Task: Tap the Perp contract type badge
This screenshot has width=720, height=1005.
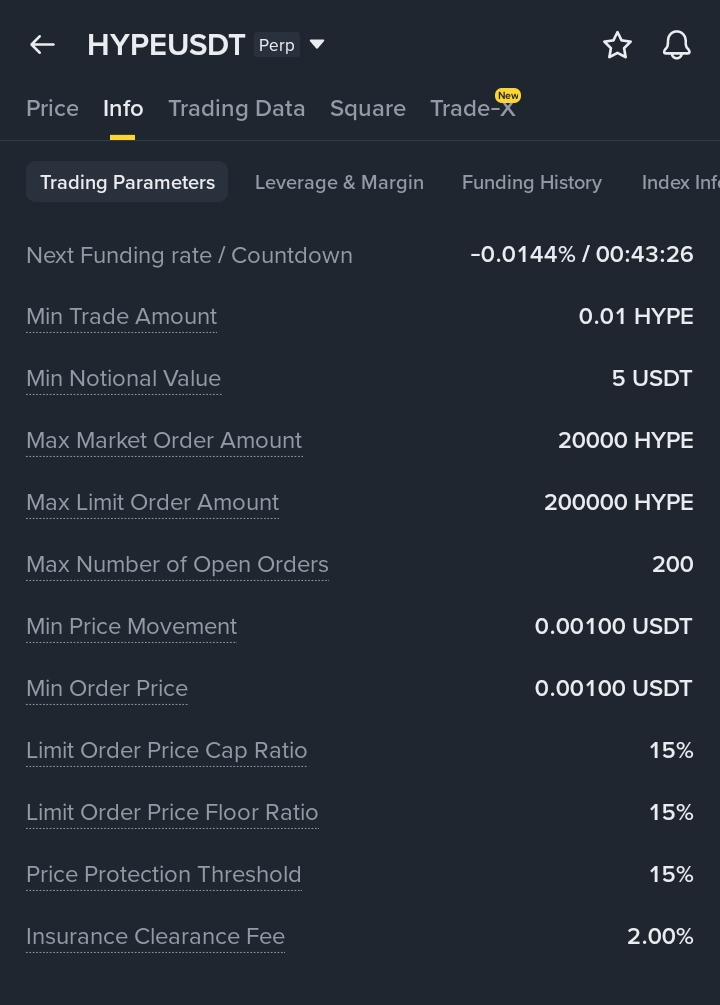Action: 276,45
